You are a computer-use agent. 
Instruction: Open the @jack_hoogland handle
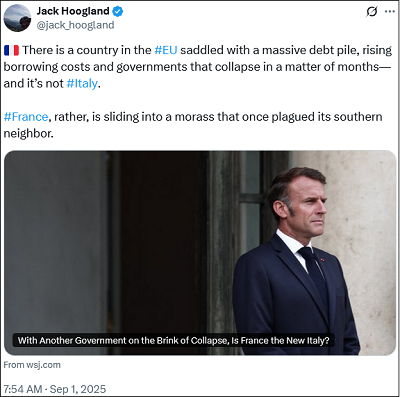(75, 25)
